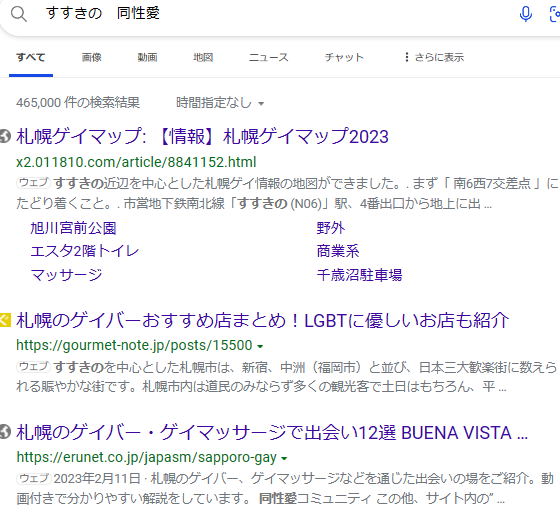Expand the さらに表示 menu
This screenshot has height=515, width=560.
[x=434, y=57]
